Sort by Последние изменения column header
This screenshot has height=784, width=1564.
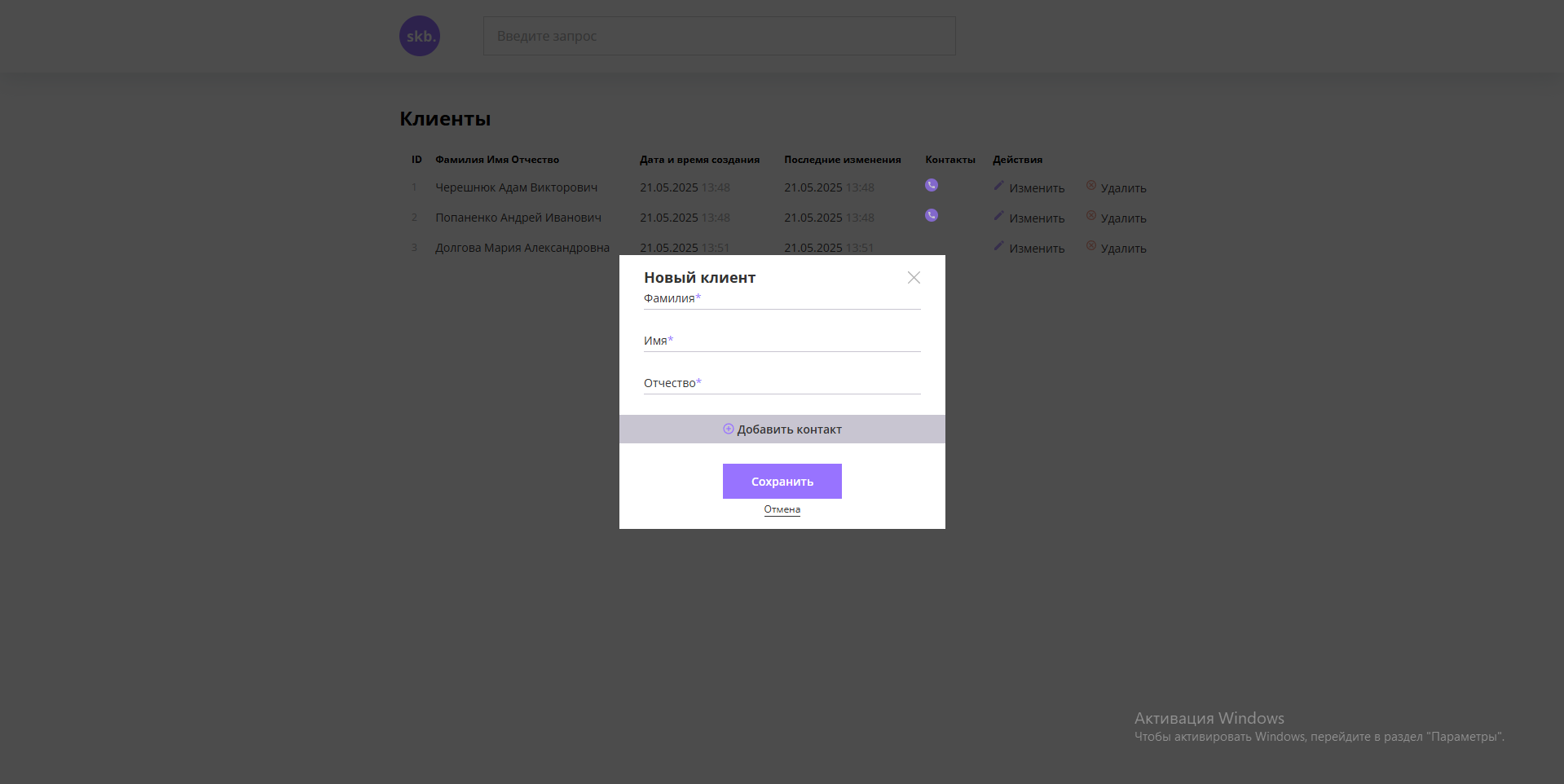tap(842, 160)
